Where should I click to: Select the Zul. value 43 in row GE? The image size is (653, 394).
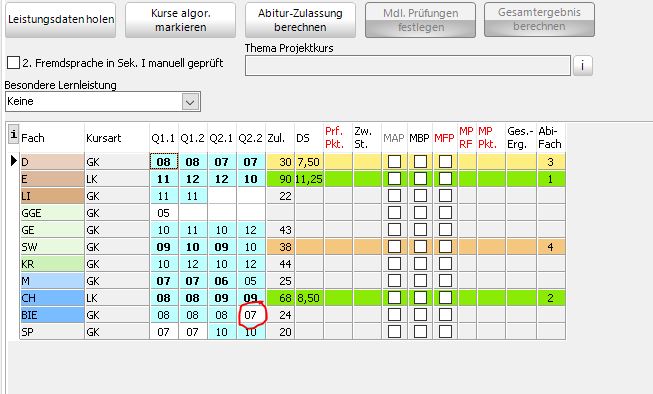click(x=280, y=230)
